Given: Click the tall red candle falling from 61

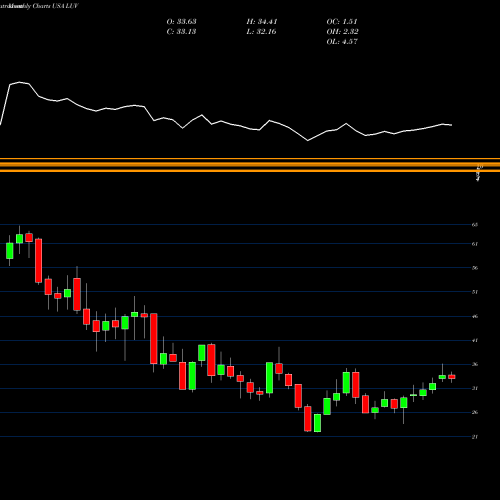Looking at the screenshot, I should [39, 261].
